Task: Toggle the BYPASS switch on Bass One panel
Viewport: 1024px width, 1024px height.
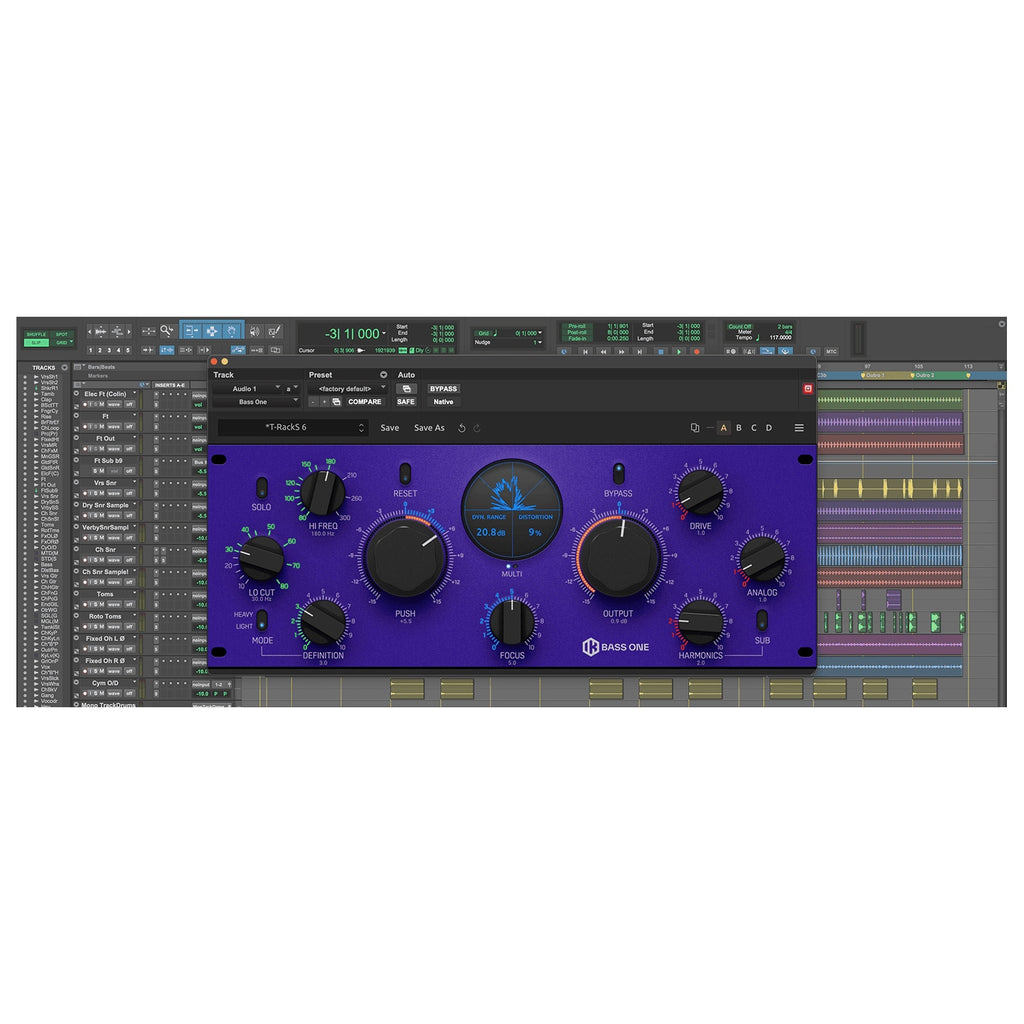Action: [618, 473]
